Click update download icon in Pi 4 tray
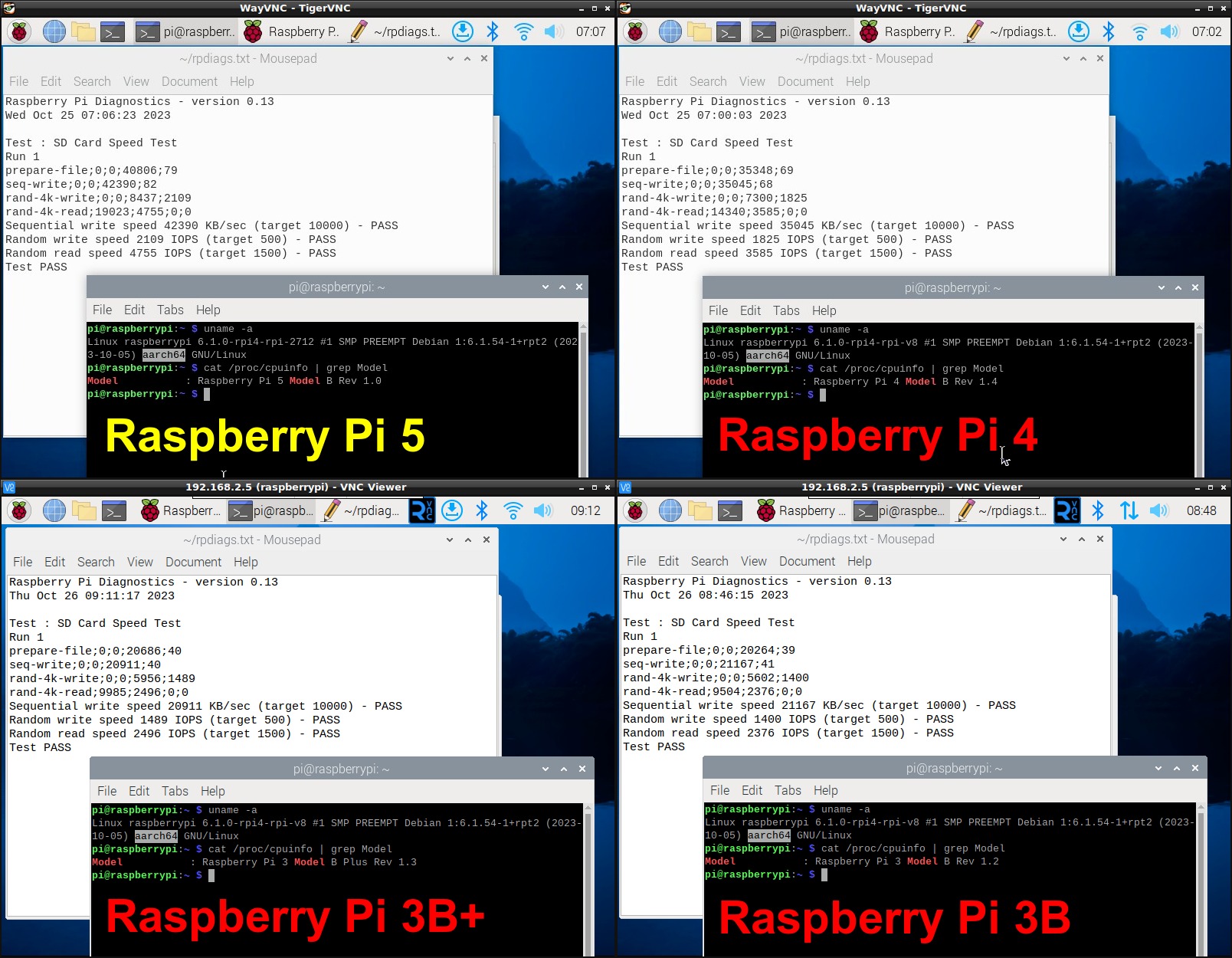Screen dimensions: 1232x958 1079,31
